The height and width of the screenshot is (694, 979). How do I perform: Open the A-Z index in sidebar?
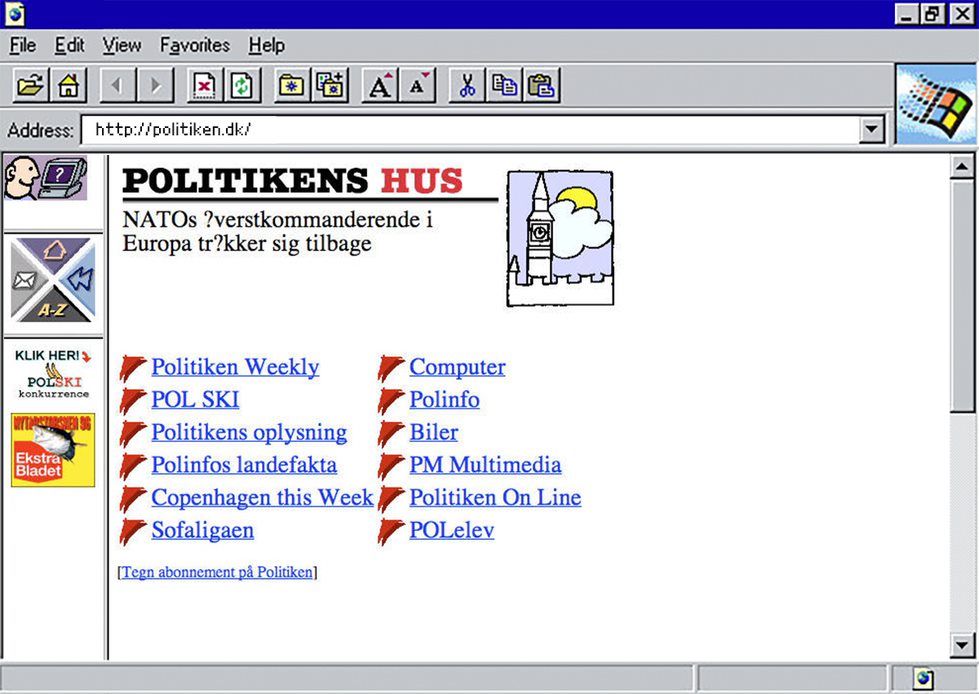click(52, 308)
